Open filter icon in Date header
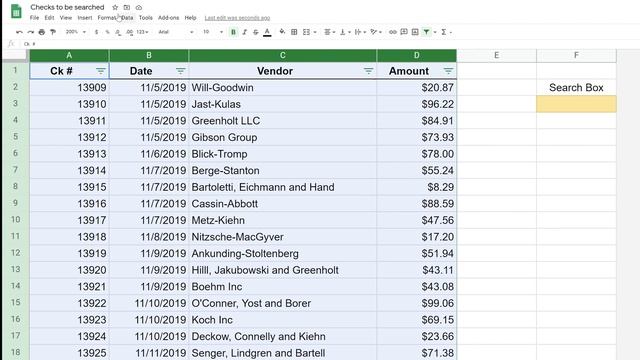 pyautogui.click(x=180, y=71)
